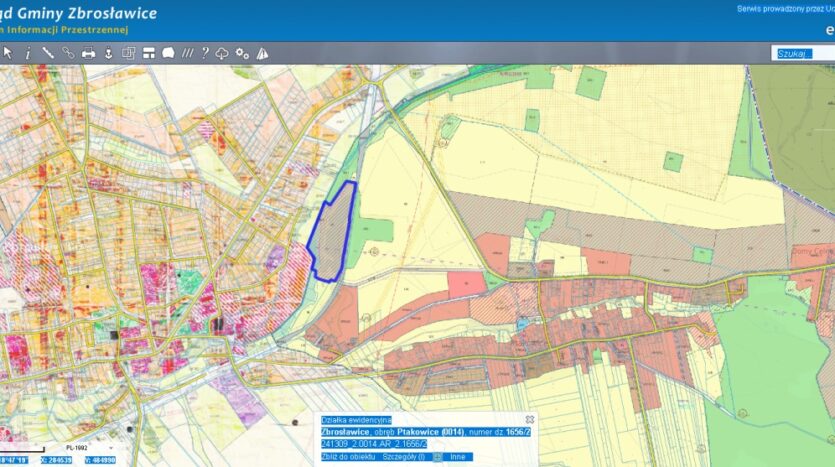This screenshot has width=835, height=467.
Task: Open Szczegóły details for the parcel
Action: click(x=403, y=456)
